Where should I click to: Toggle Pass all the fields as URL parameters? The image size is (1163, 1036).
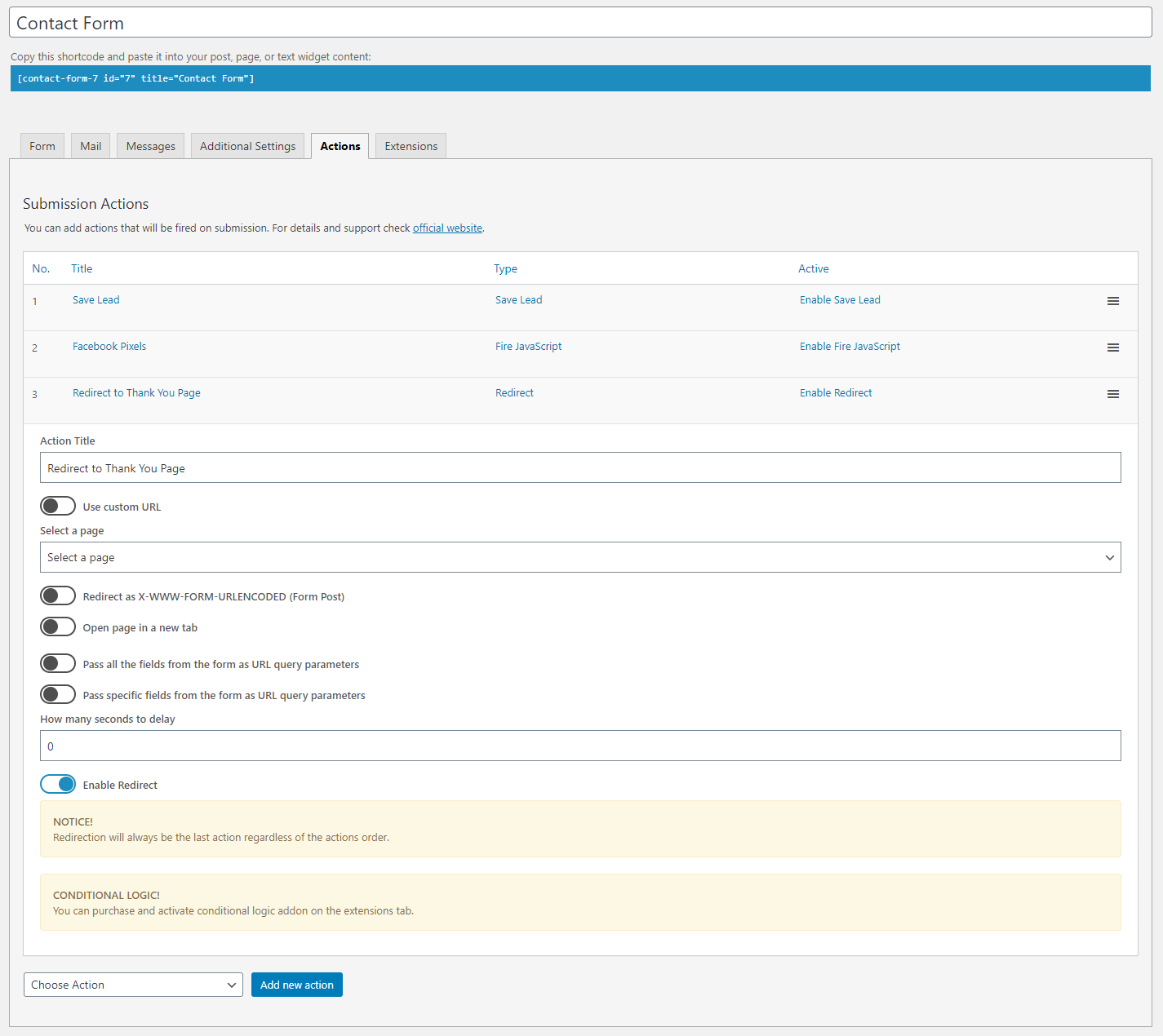click(58, 663)
